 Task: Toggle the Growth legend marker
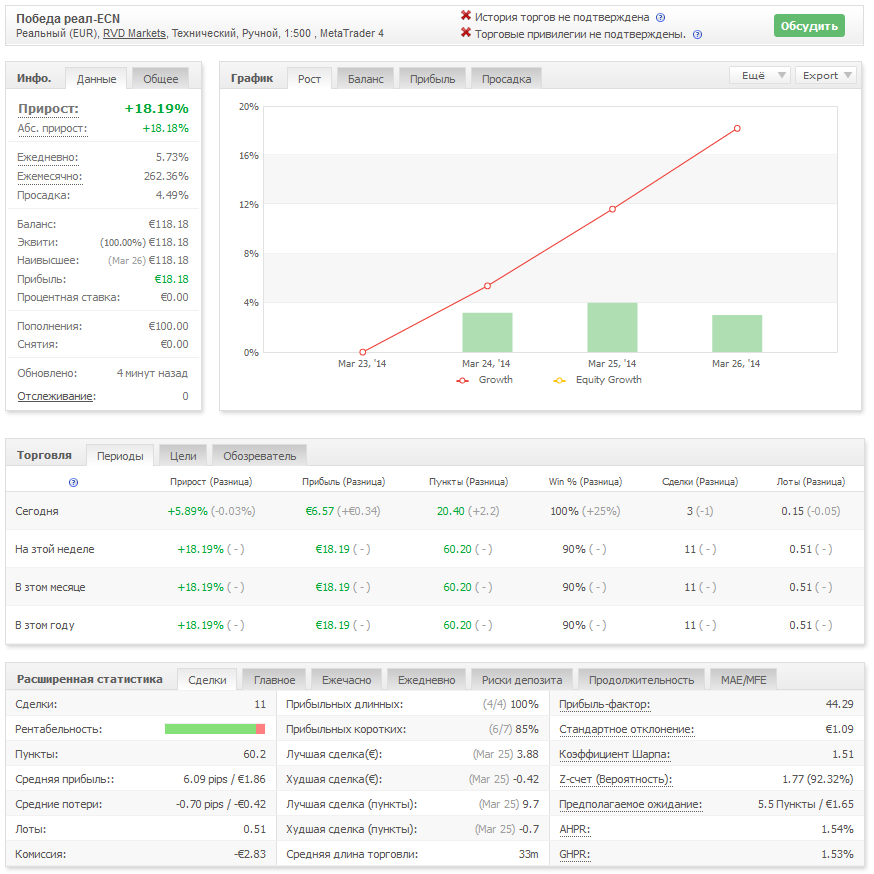(463, 381)
